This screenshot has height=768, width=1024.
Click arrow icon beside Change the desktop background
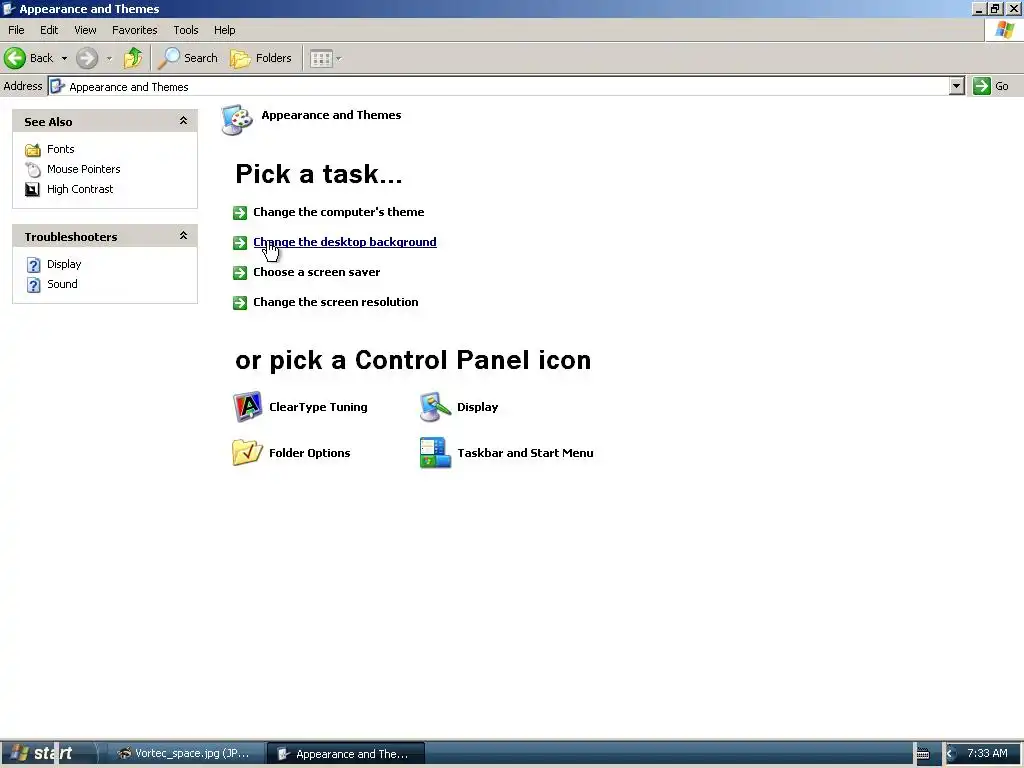[x=240, y=243]
